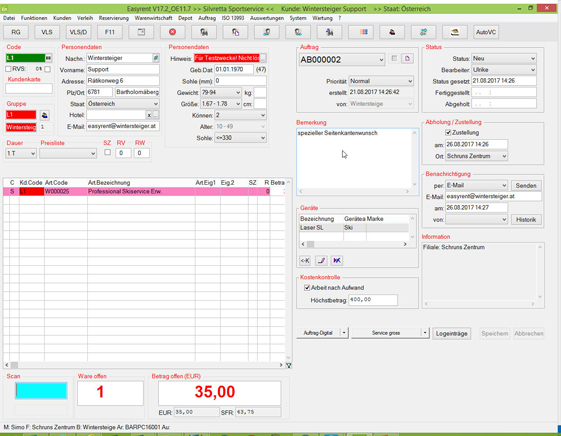561x436 pixels.
Task: Click the calendar window toolbar icon
Action: [141, 32]
